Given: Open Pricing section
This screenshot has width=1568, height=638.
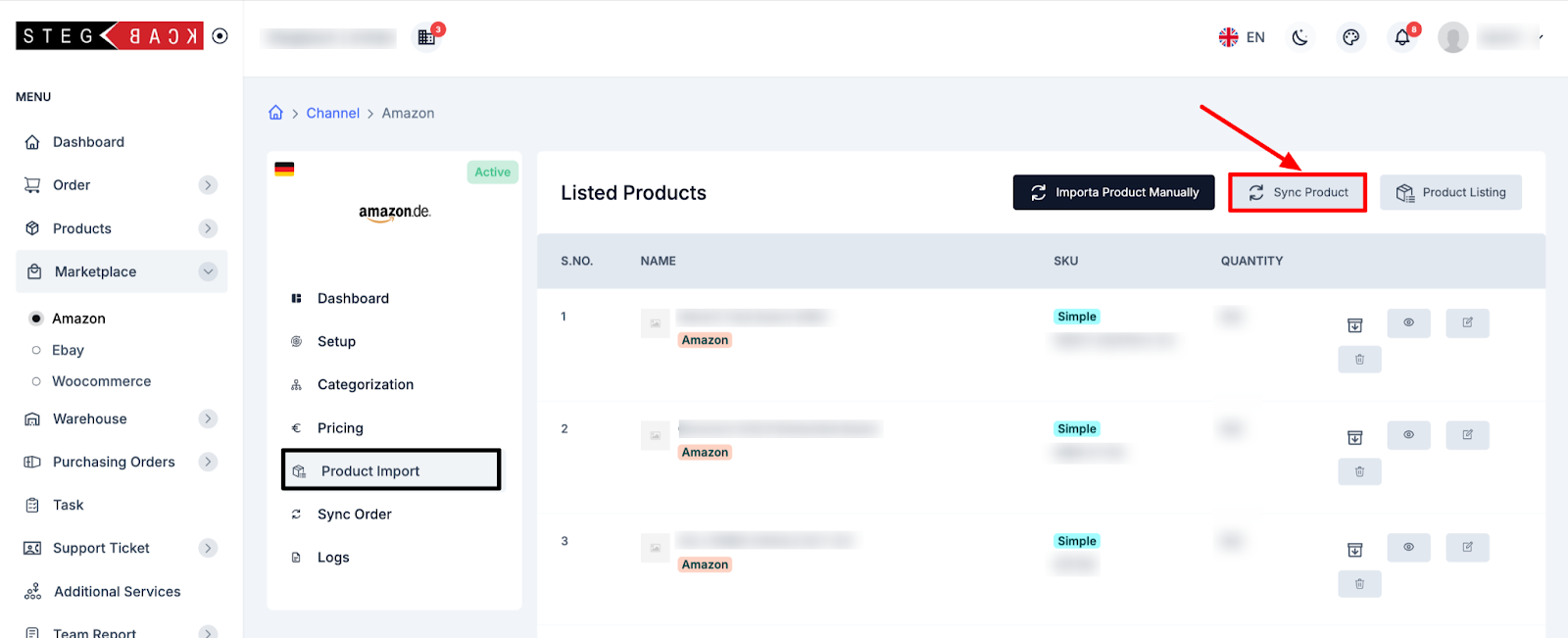Looking at the screenshot, I should pyautogui.click(x=340, y=428).
